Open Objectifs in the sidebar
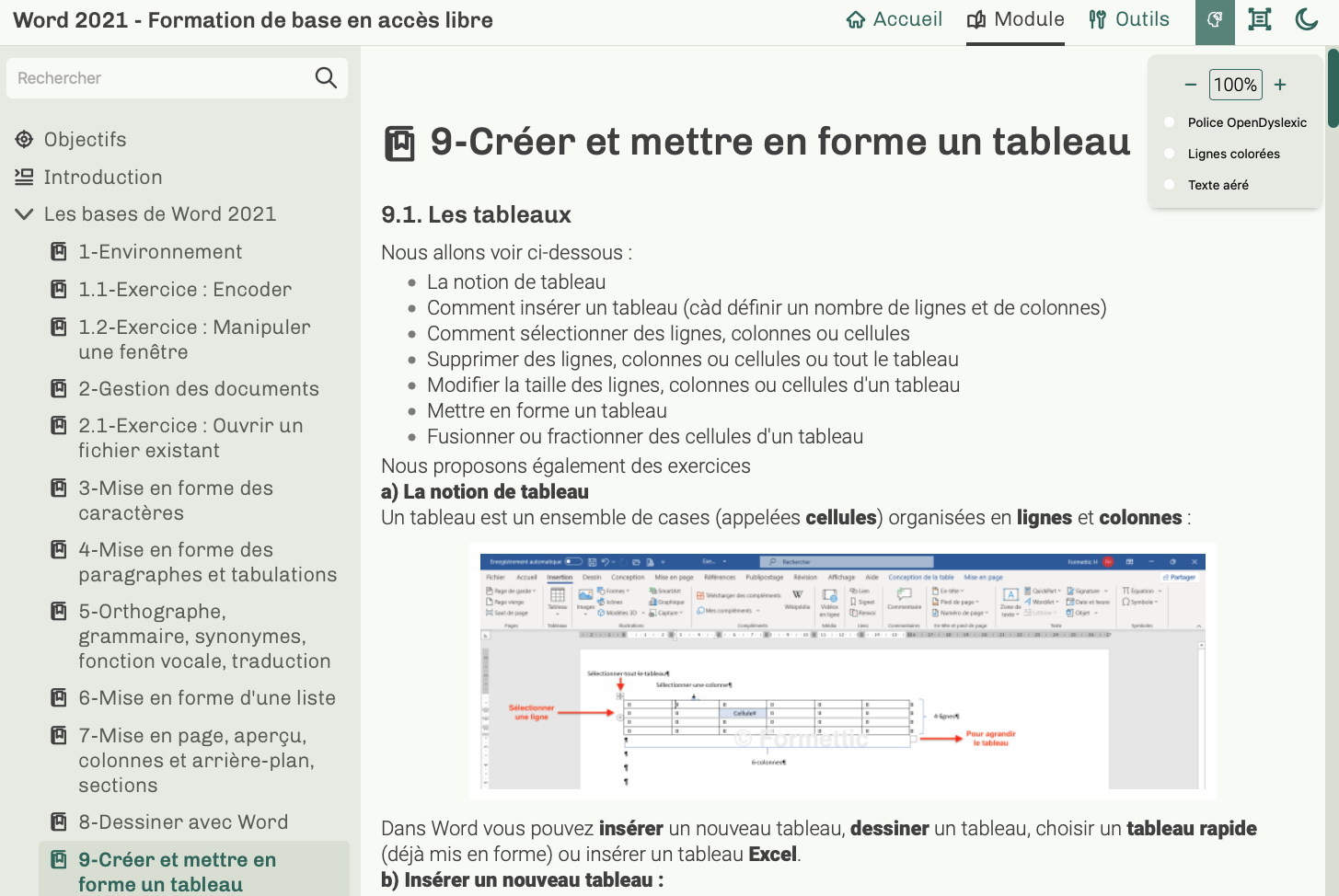The image size is (1339, 896). click(86, 140)
